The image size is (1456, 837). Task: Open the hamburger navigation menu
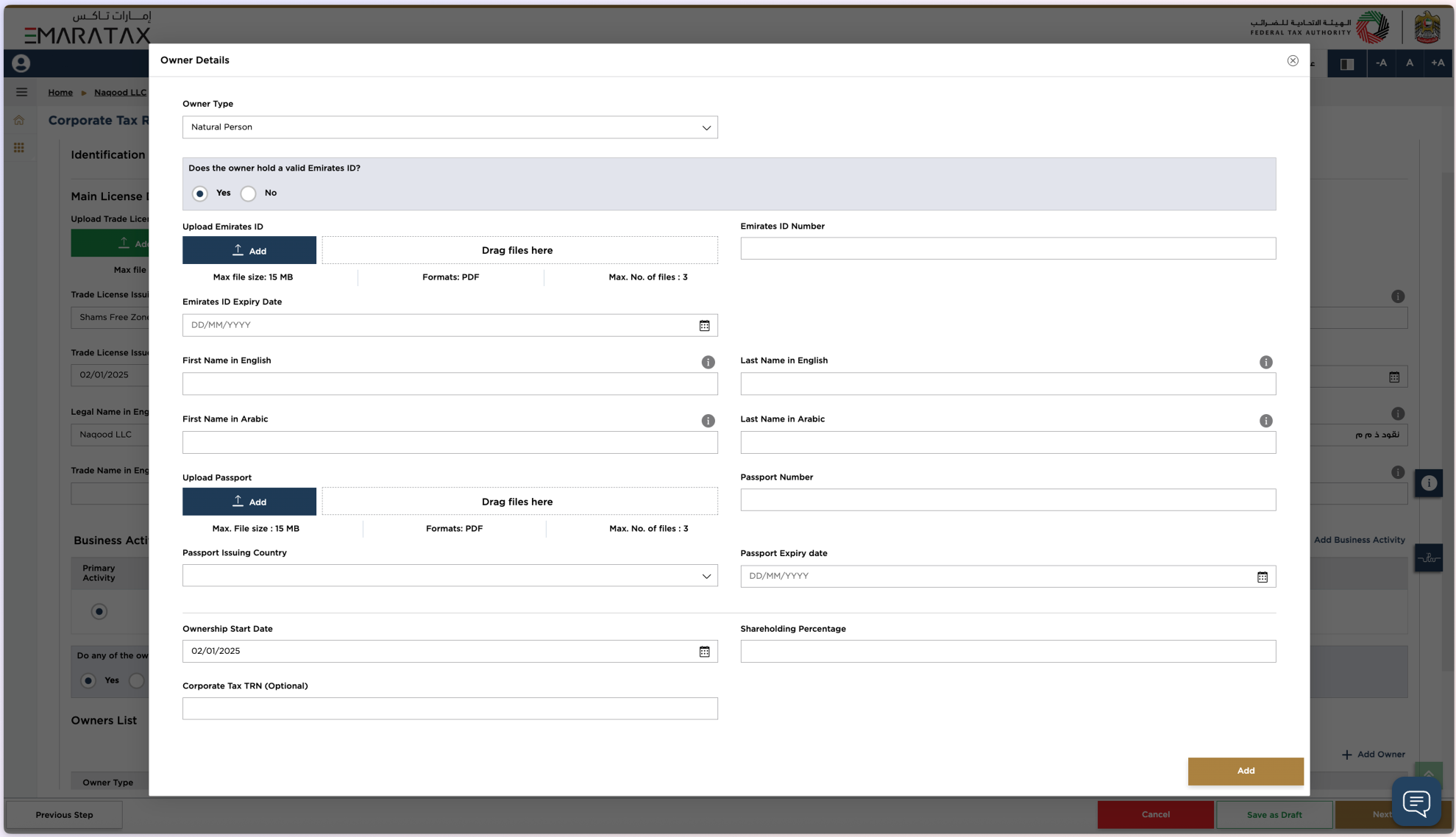(21, 93)
